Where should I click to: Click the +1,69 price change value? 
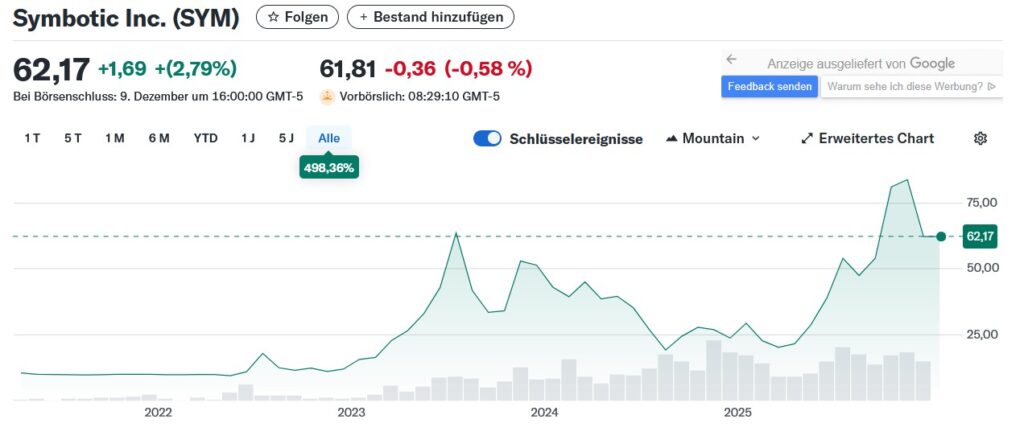point(122,69)
